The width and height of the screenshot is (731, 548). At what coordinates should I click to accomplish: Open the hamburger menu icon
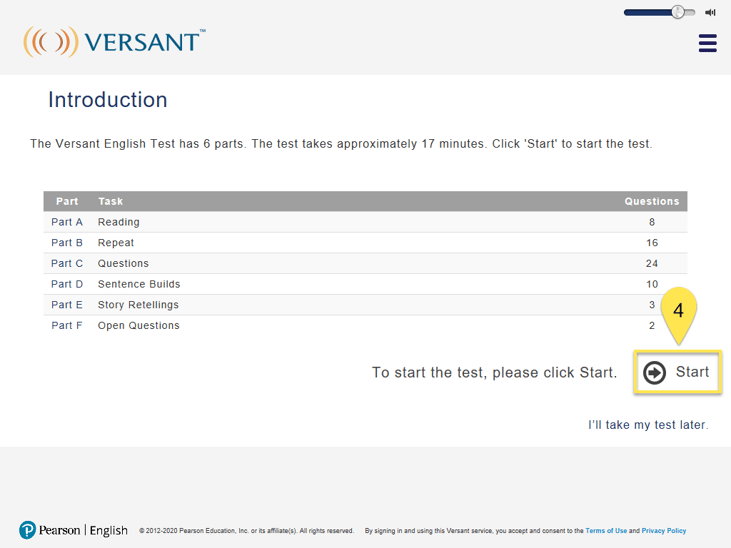tap(707, 43)
